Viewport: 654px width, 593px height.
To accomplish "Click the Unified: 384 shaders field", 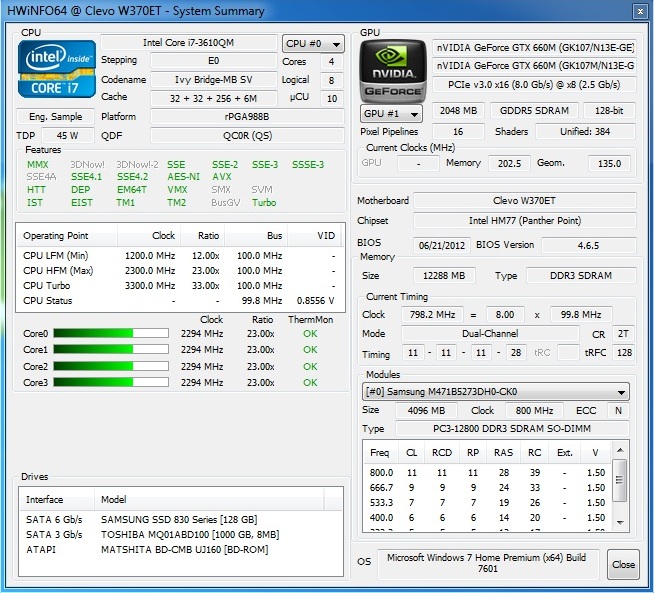I will click(x=585, y=132).
